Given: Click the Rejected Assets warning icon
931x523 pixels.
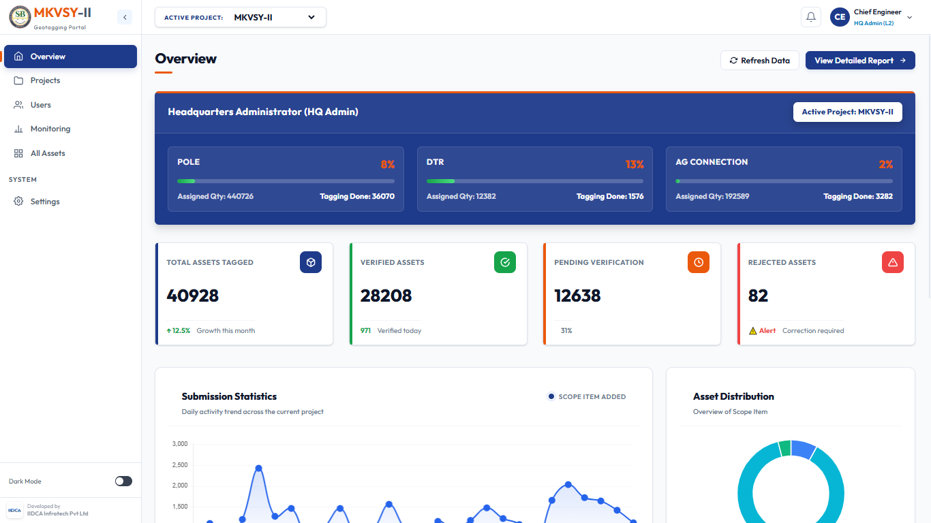Looking at the screenshot, I should click(x=892, y=262).
